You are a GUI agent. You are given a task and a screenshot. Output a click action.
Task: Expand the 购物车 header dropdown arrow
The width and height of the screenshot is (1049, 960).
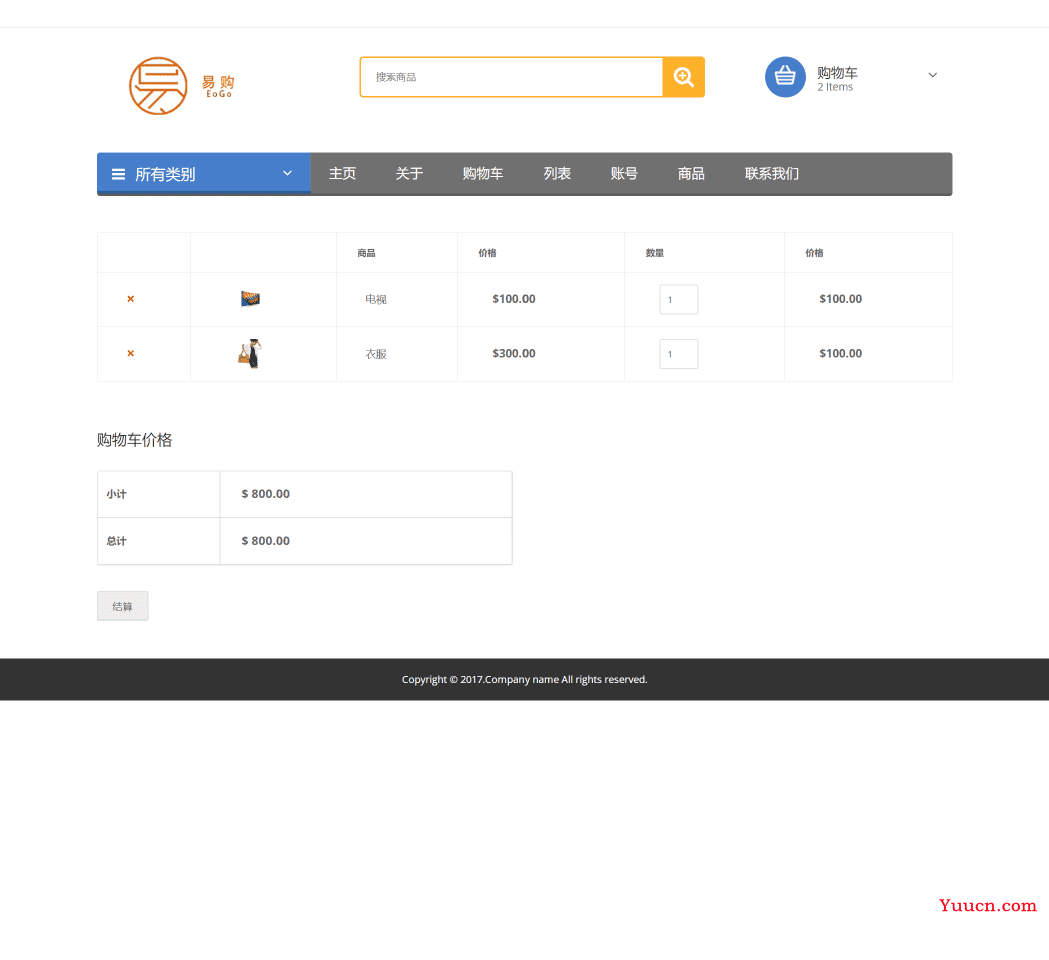point(933,75)
